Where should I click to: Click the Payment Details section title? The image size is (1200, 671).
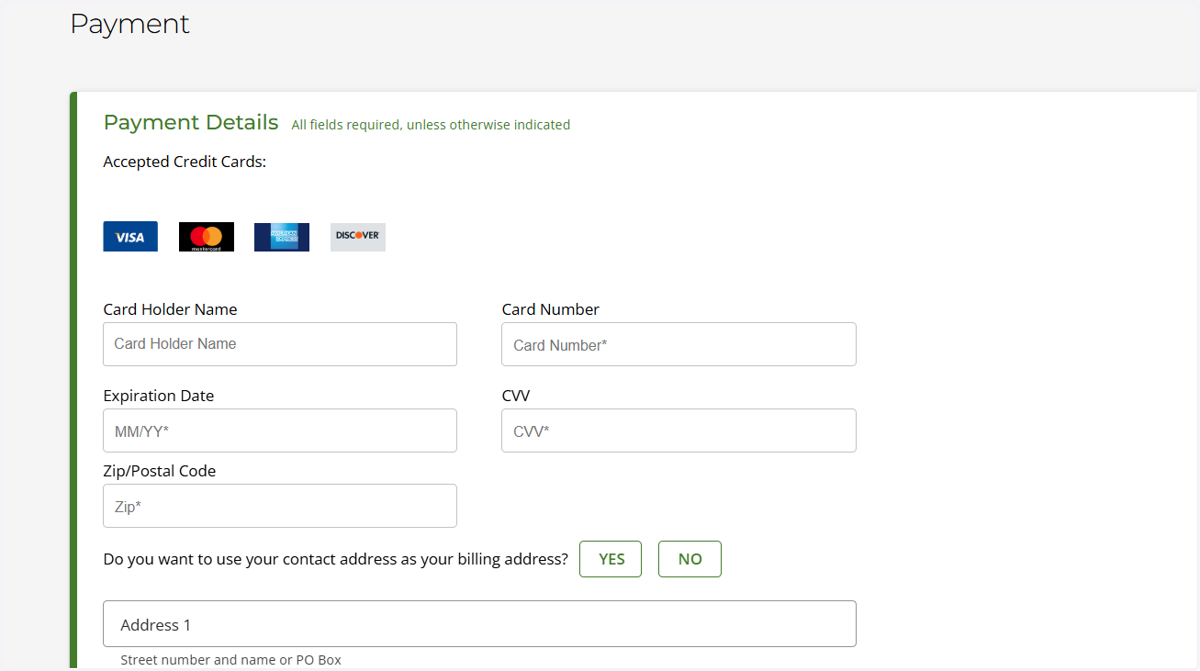click(x=191, y=122)
